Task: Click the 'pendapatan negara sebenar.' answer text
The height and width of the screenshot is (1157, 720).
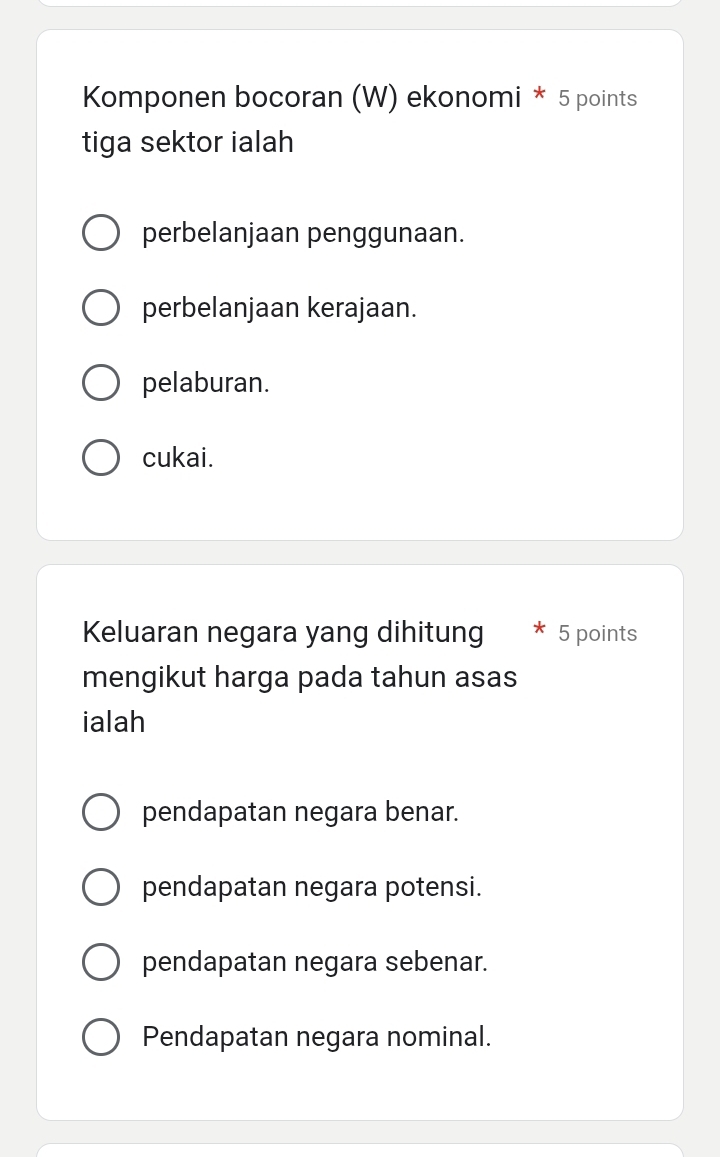Action: [315, 962]
